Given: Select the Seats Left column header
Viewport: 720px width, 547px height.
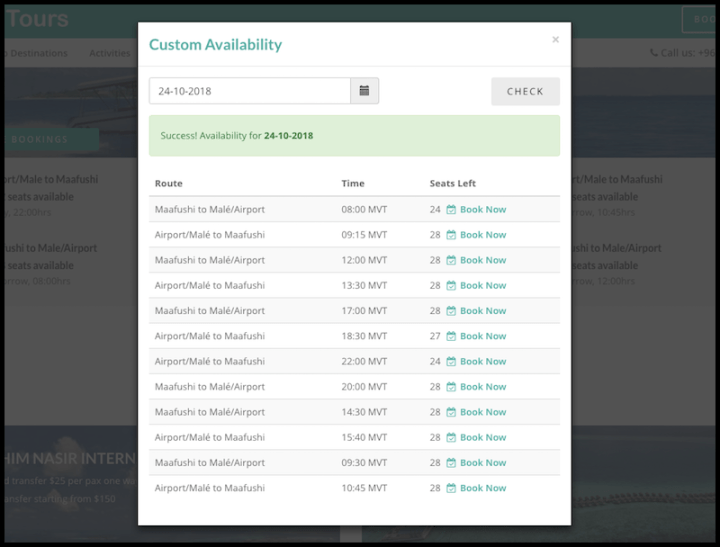Looking at the screenshot, I should tap(452, 184).
